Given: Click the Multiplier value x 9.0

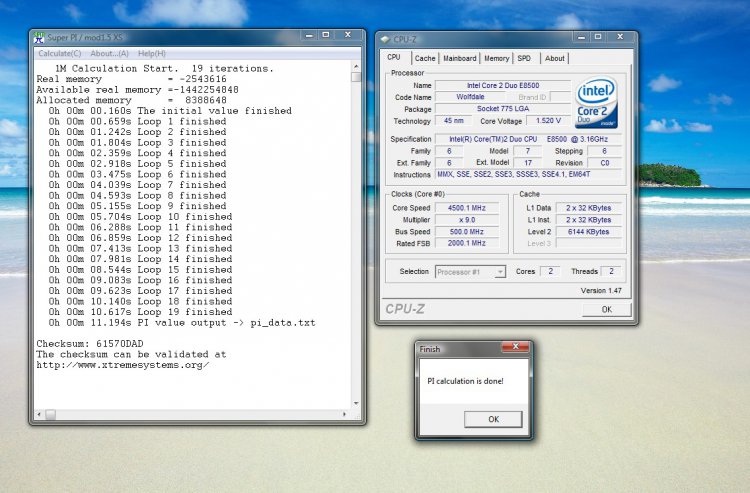Looking at the screenshot, I should [x=466, y=220].
